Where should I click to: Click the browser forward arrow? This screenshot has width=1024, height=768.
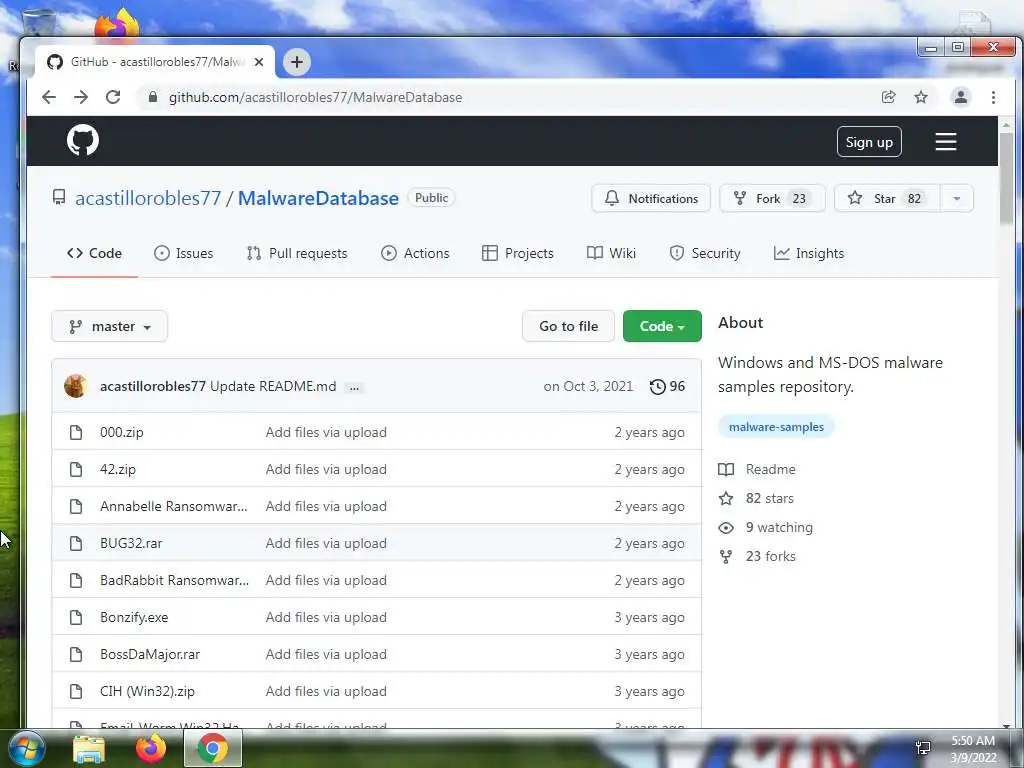81,97
